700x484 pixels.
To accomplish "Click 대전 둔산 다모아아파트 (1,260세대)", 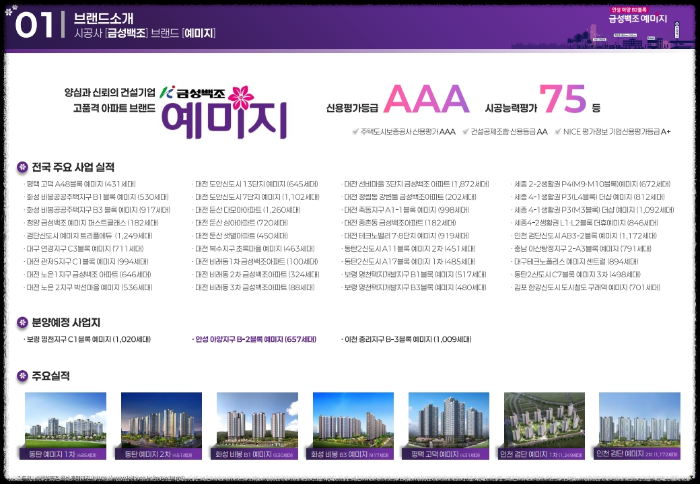I will click(x=247, y=210).
